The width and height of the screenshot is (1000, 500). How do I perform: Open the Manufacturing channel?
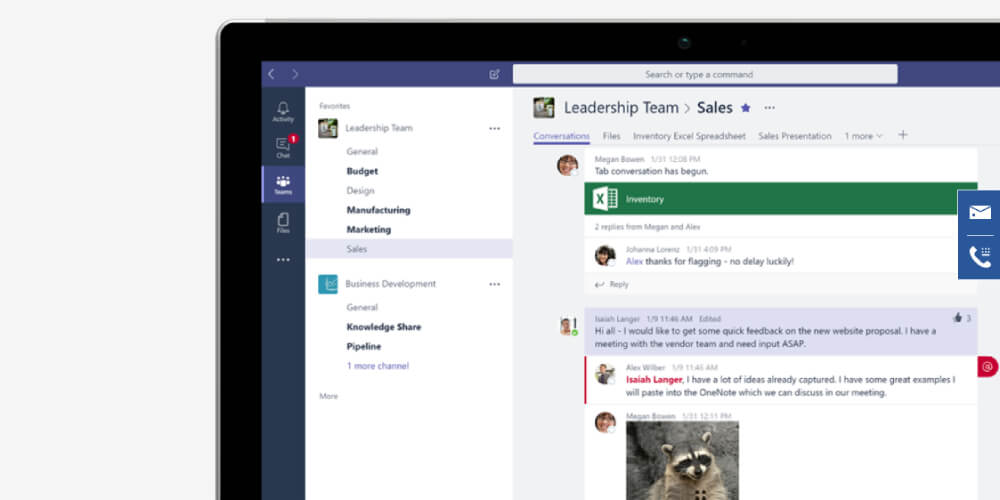pos(378,210)
